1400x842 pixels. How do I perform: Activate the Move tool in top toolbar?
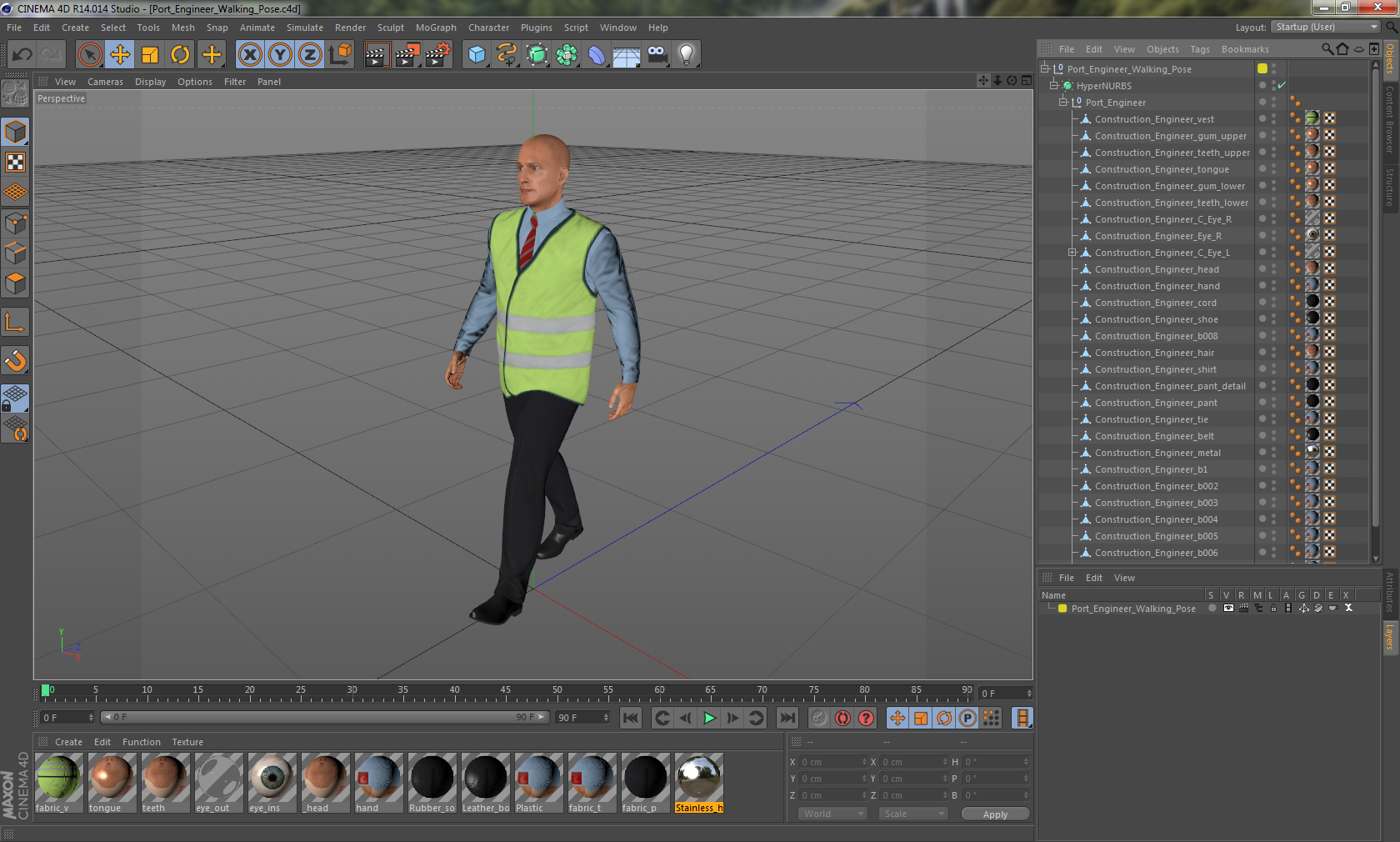(120, 55)
